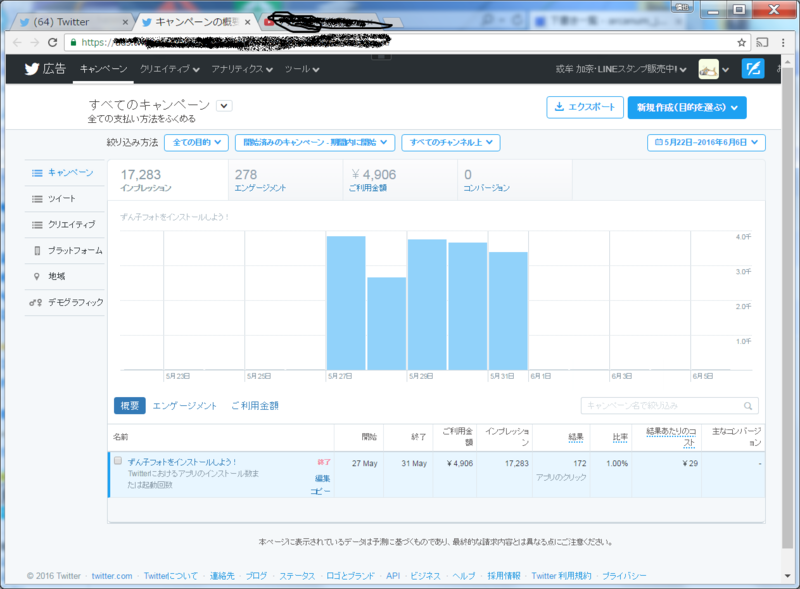This screenshot has height=589, width=800.
Task: Click 編集 link in campaign row
Action: (x=322, y=479)
